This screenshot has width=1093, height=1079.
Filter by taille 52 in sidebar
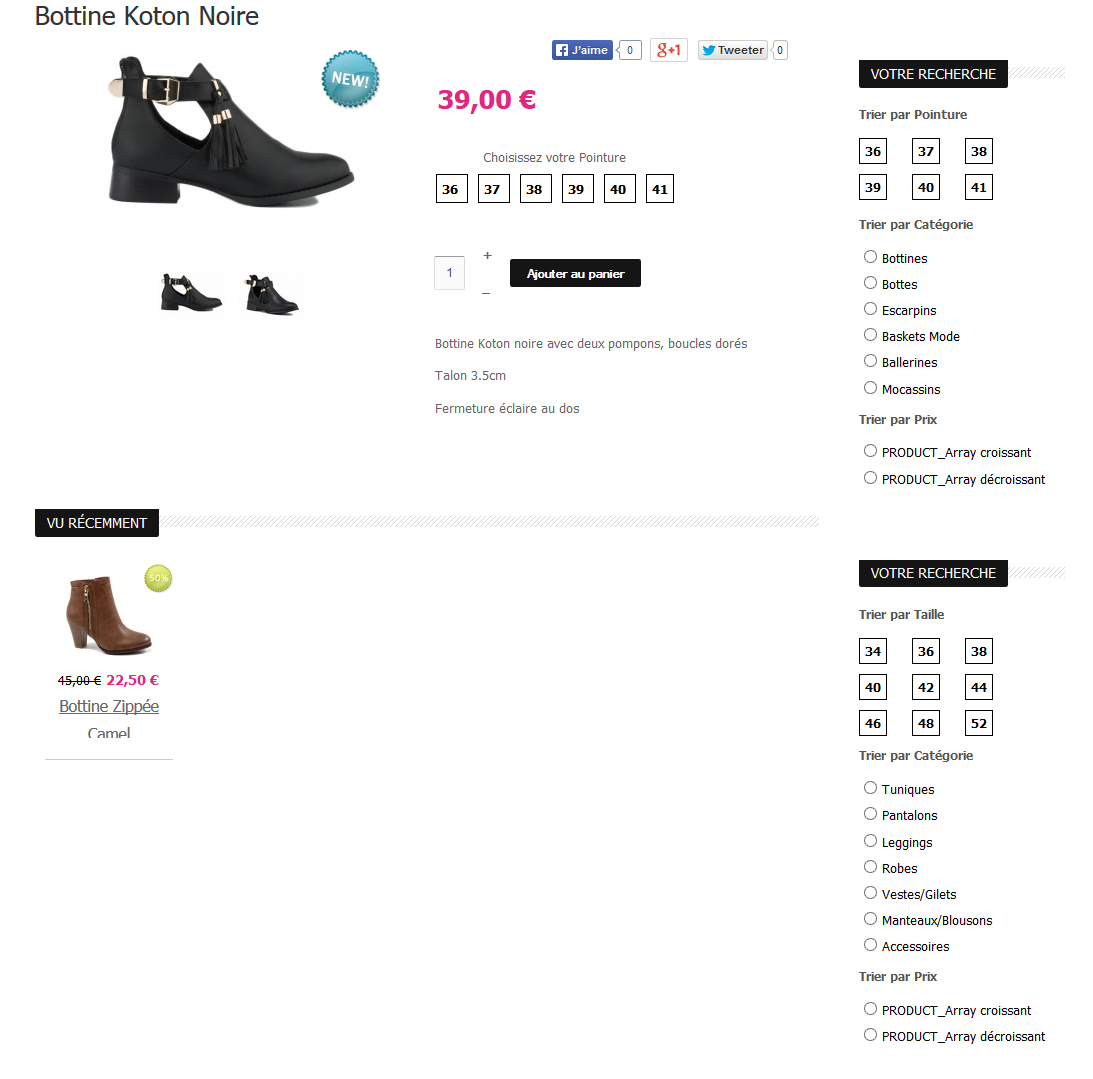coord(979,724)
